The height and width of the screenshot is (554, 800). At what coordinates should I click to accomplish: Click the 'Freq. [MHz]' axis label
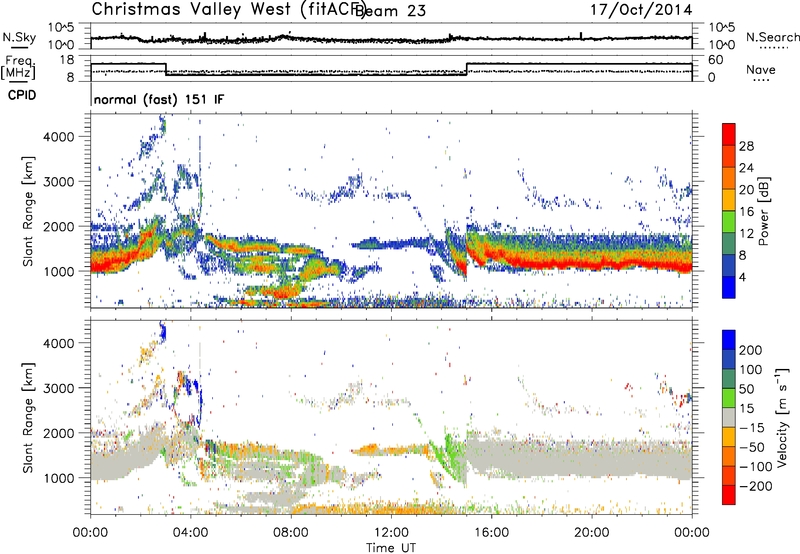(x=19, y=67)
